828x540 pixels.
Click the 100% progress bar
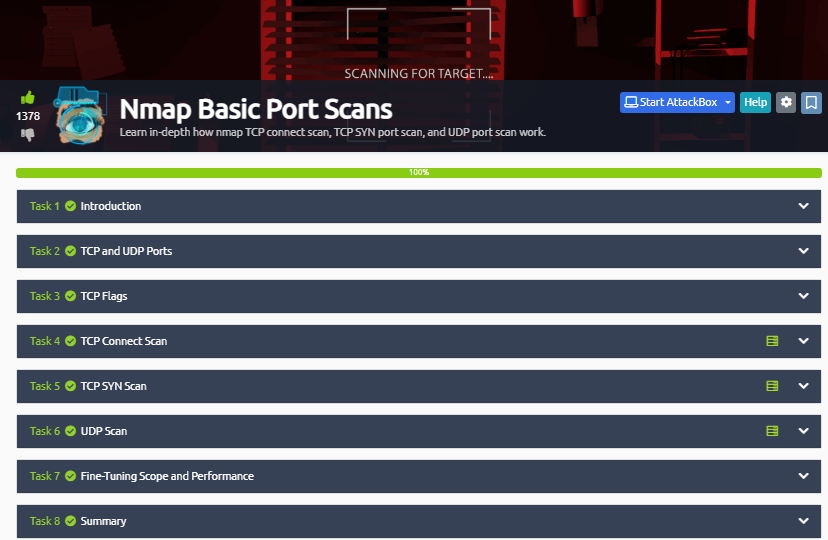coord(419,173)
